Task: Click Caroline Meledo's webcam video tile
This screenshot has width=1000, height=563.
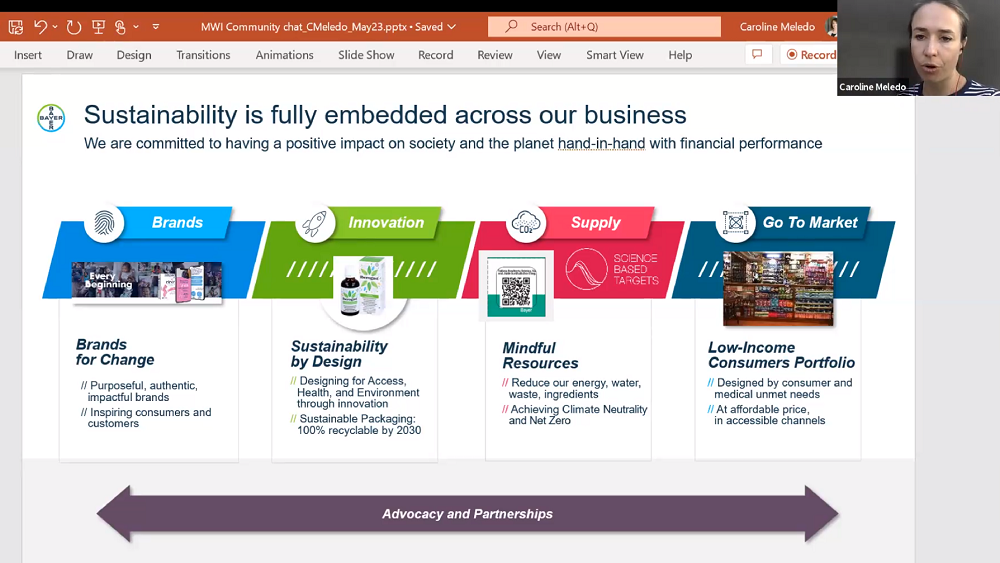Action: pos(918,48)
